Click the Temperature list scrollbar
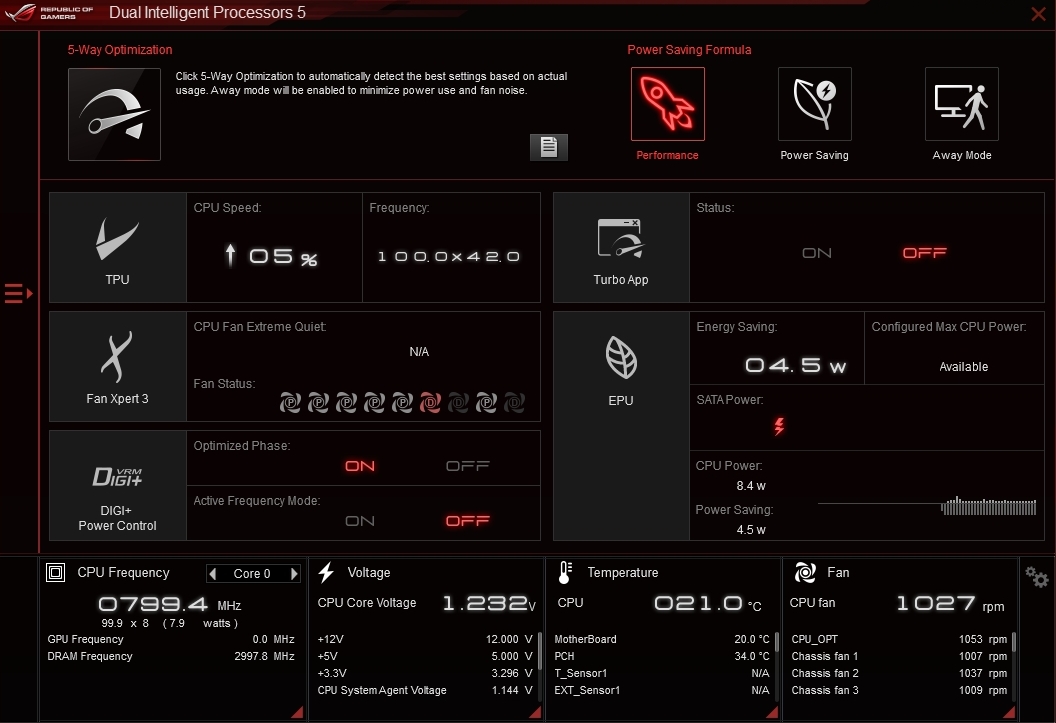Screen dimensions: 1056x723 tap(777, 642)
